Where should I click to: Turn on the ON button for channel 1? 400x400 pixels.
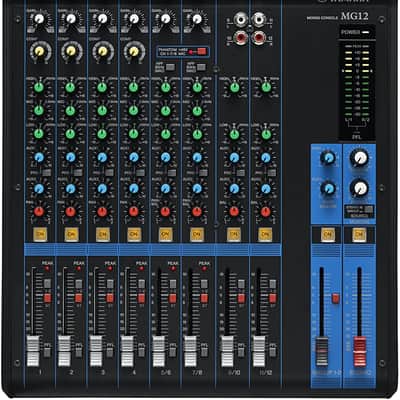[40, 235]
